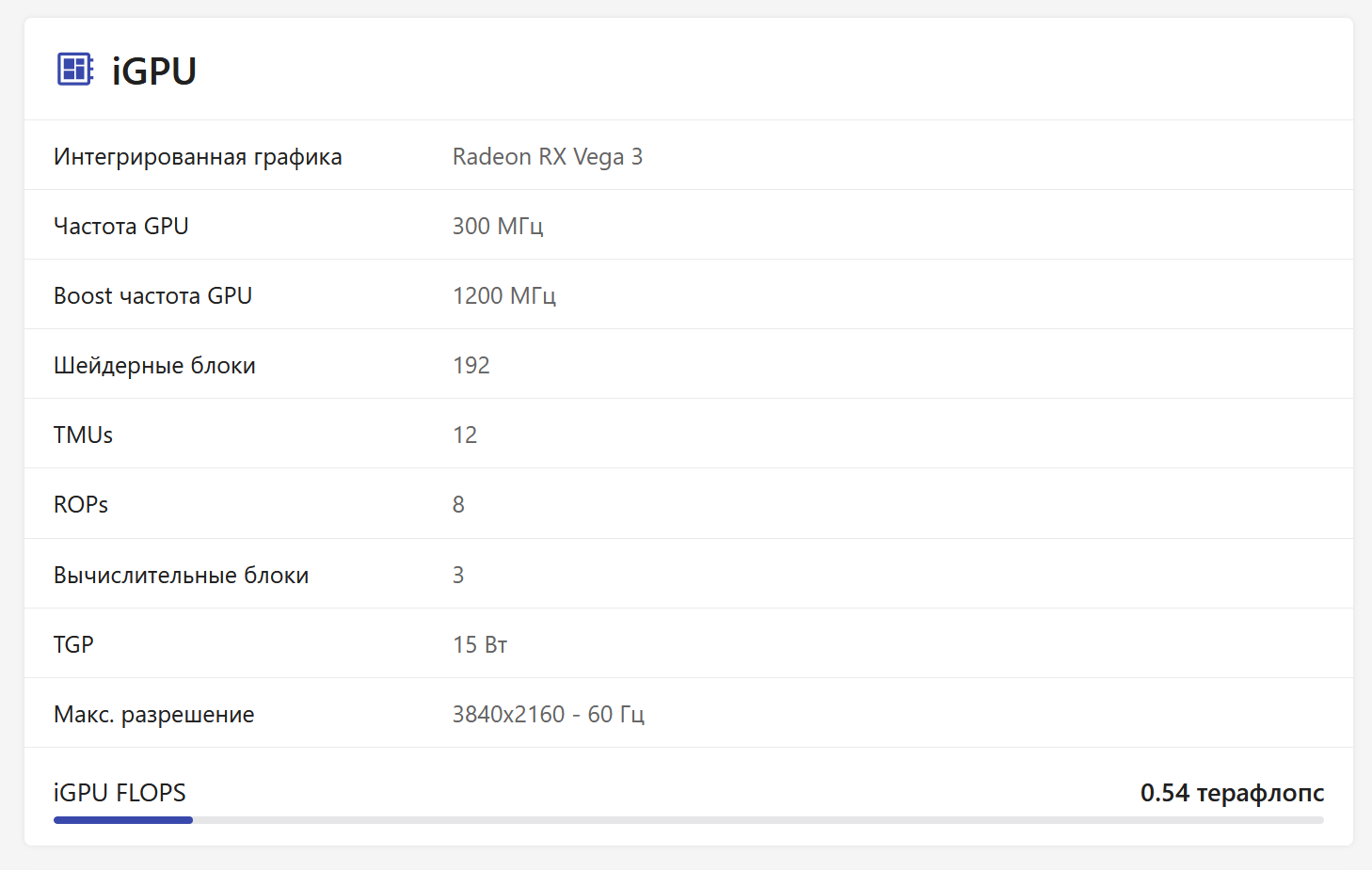Click the Шейдерные блоки label

click(x=154, y=365)
